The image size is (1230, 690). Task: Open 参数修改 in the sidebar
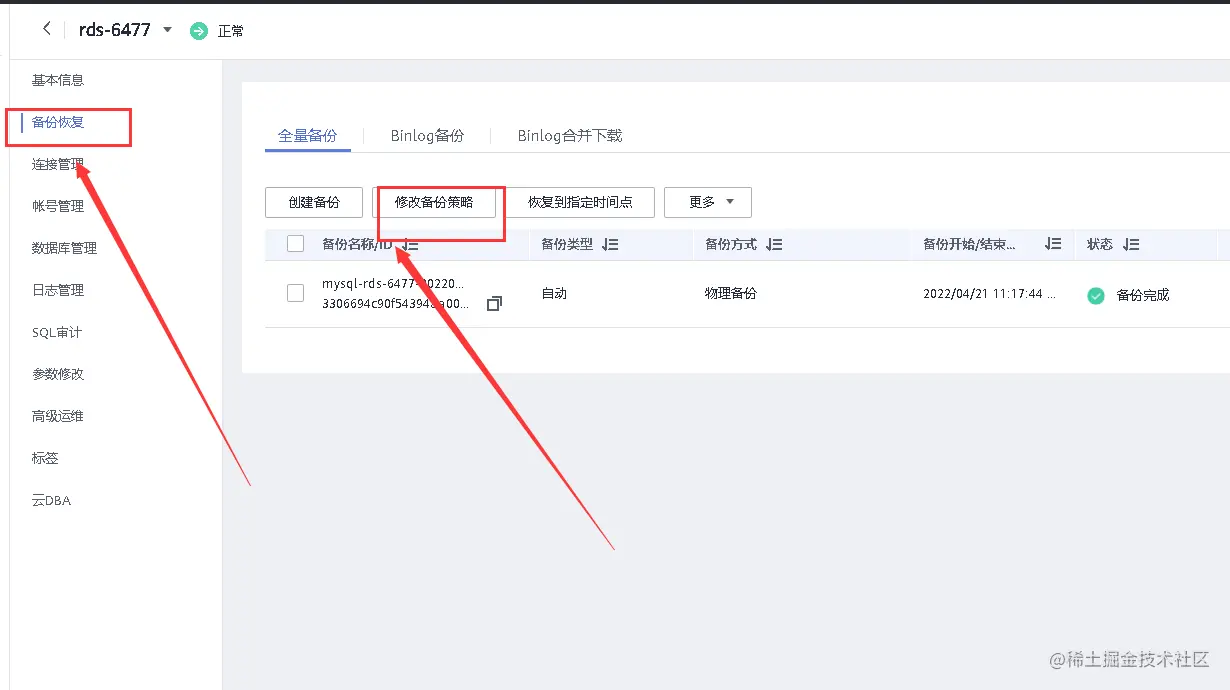(x=58, y=374)
